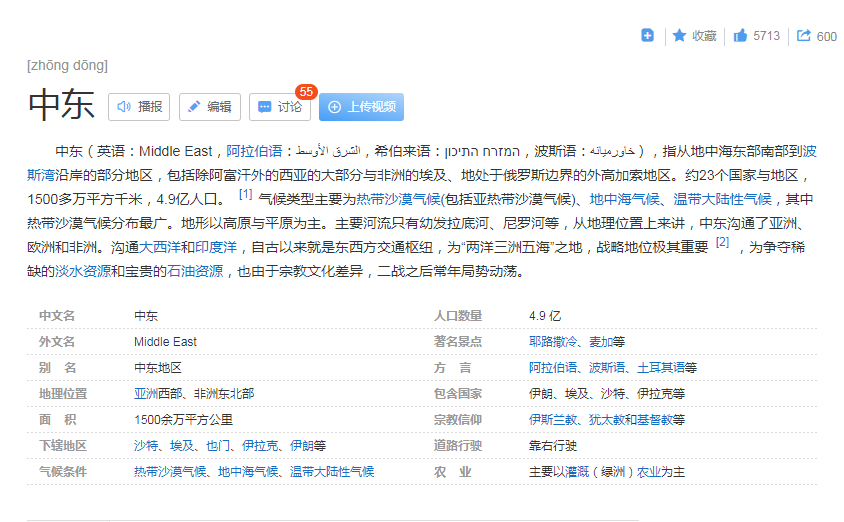The image size is (844, 522).
Task: Open the 讨论 discussion button
Action: (280, 107)
